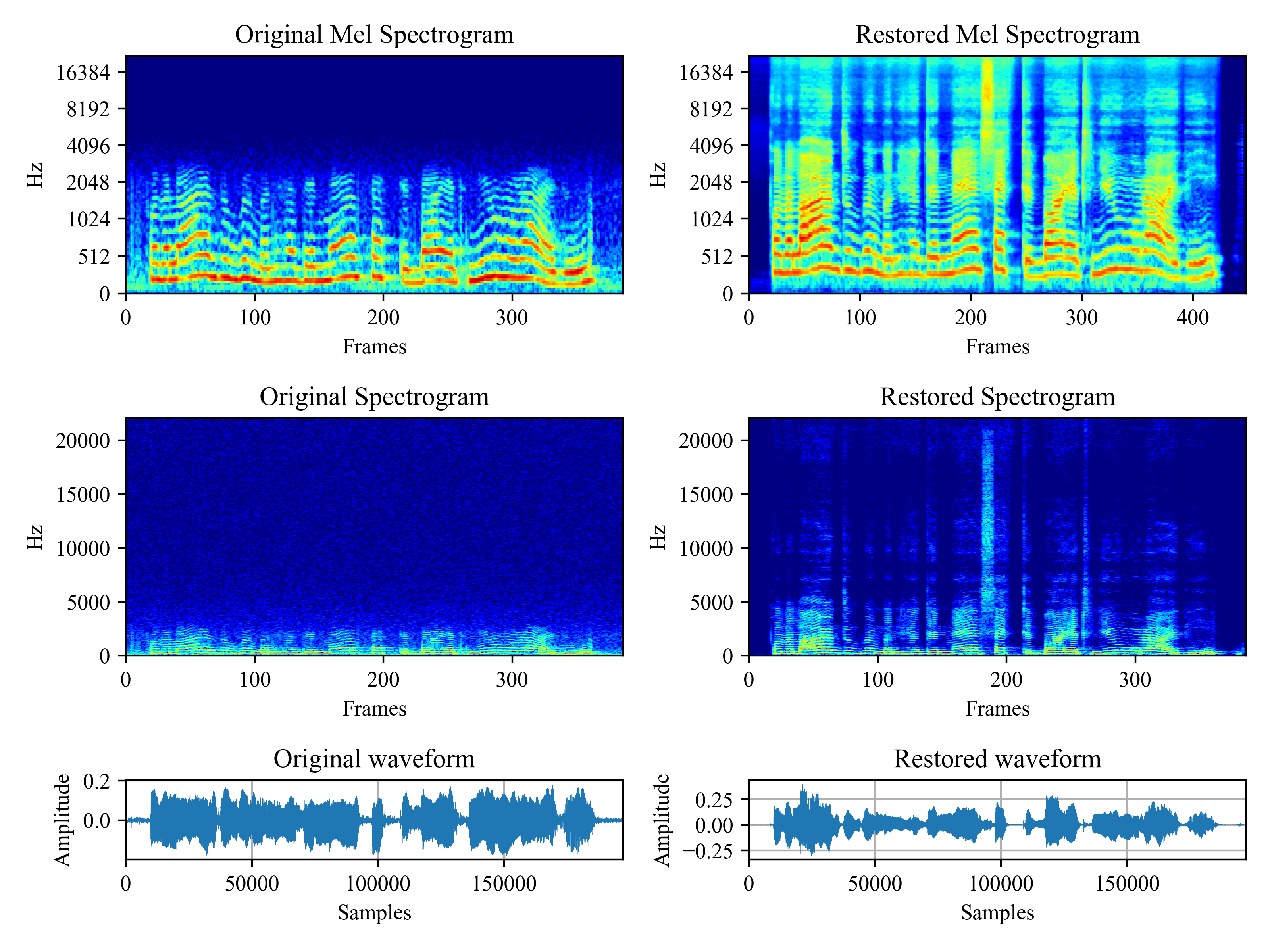The width and height of the screenshot is (1270, 952).
Task: Click 'Hz' axis label of Restored Spectrogram
Action: pyautogui.click(x=657, y=537)
